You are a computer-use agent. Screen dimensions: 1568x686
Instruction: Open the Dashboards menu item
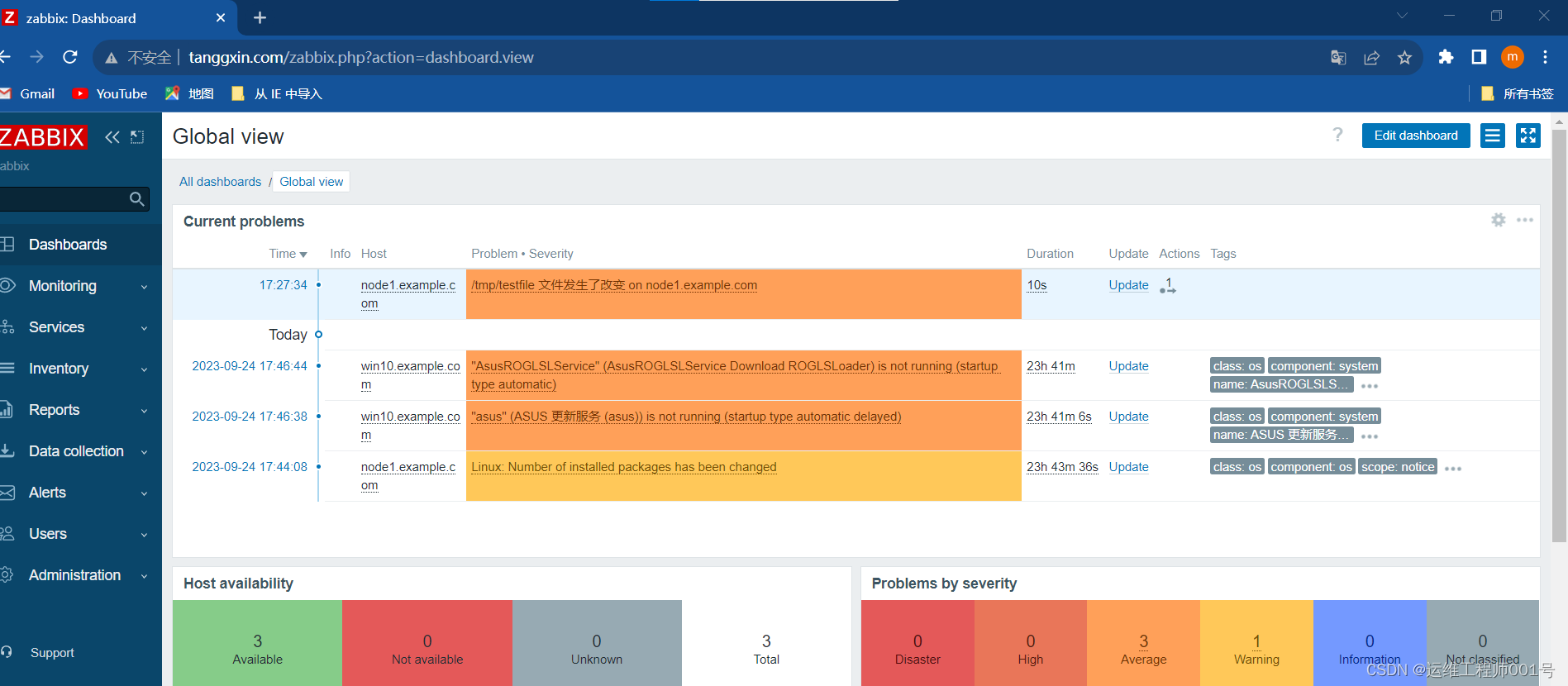(80, 245)
